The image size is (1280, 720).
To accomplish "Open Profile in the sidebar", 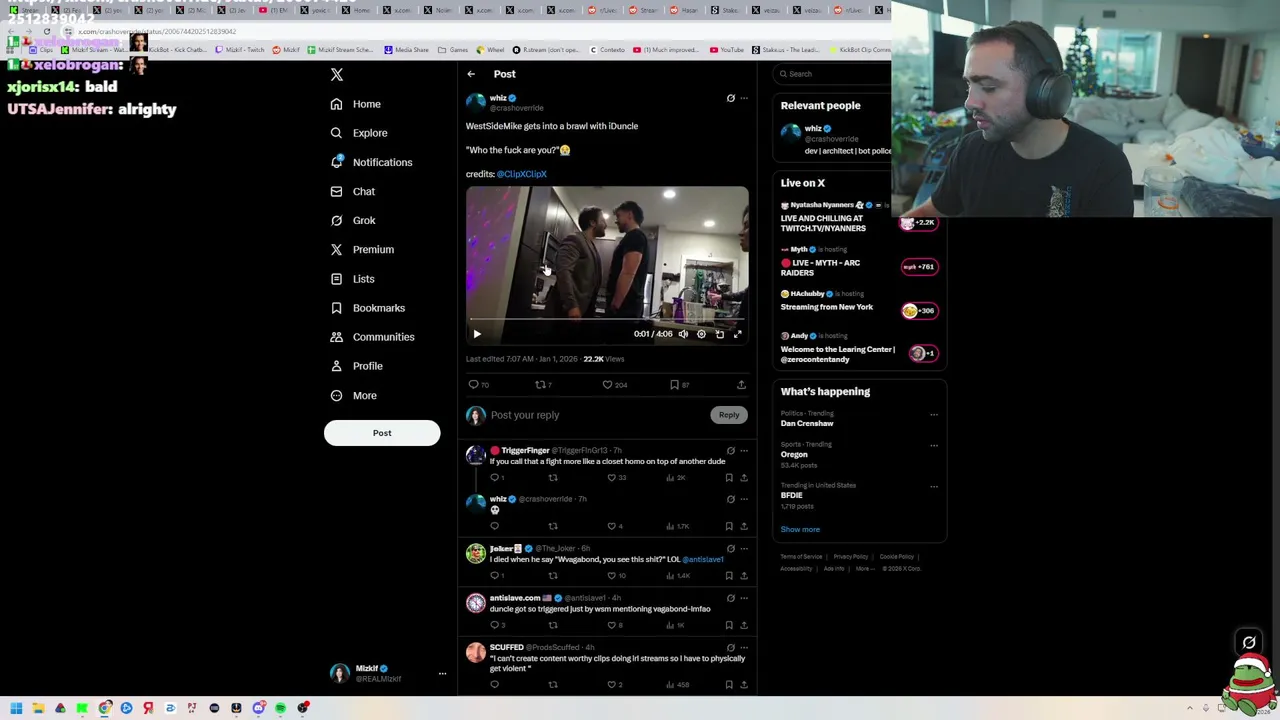I will click(357, 366).
